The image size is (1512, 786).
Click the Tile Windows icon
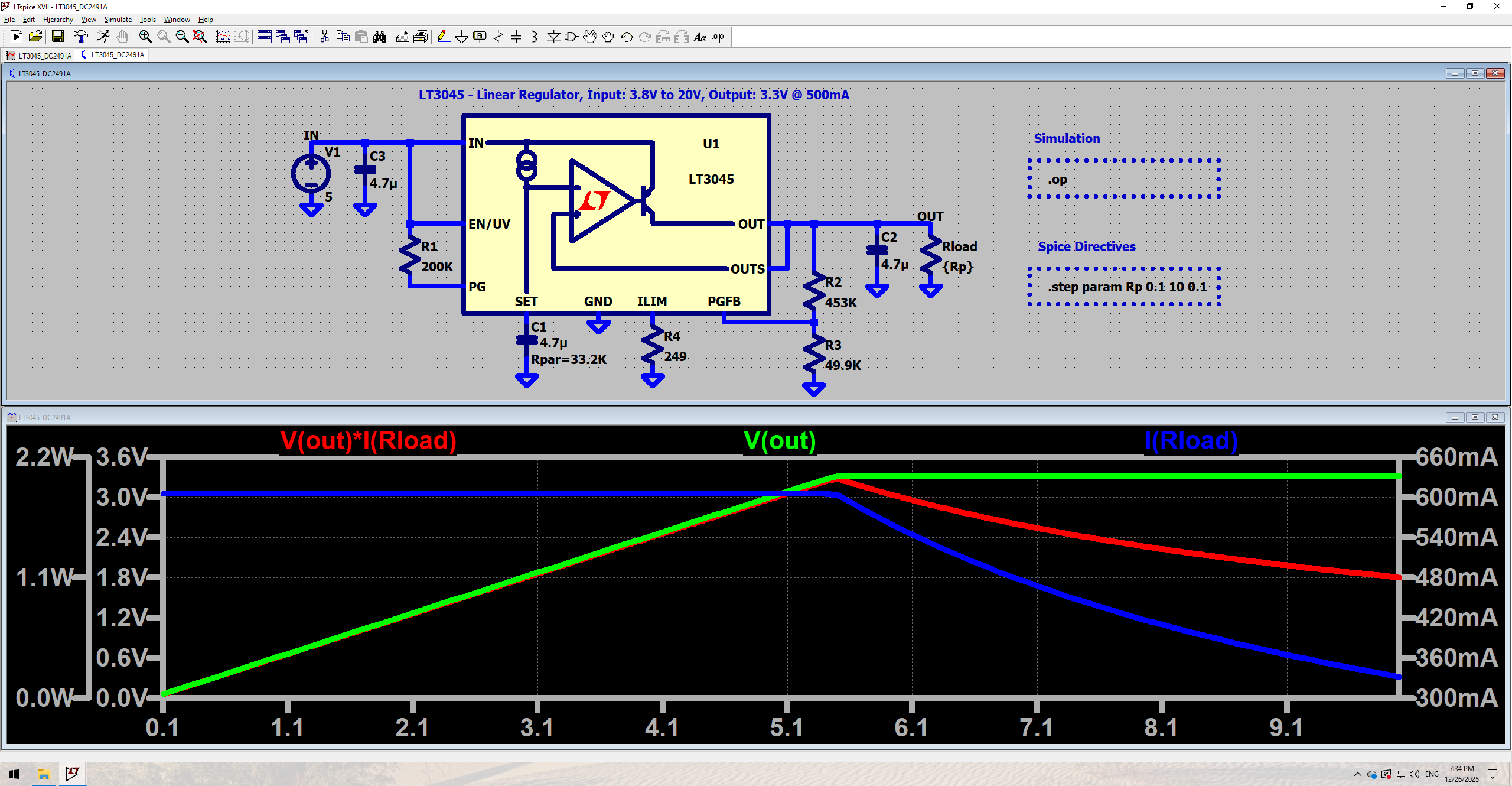point(264,37)
